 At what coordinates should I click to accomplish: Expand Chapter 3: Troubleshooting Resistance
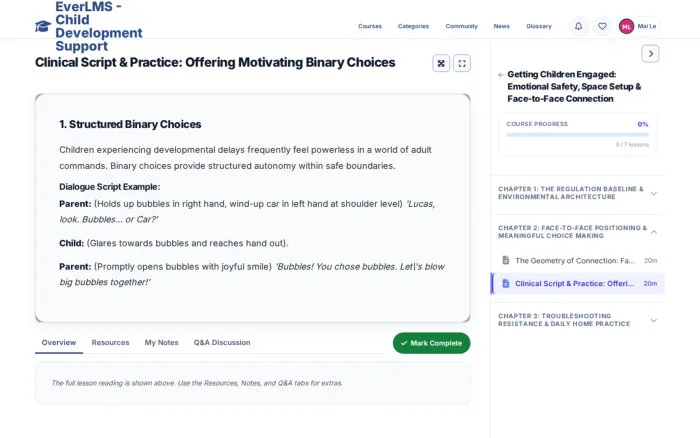coord(577,320)
